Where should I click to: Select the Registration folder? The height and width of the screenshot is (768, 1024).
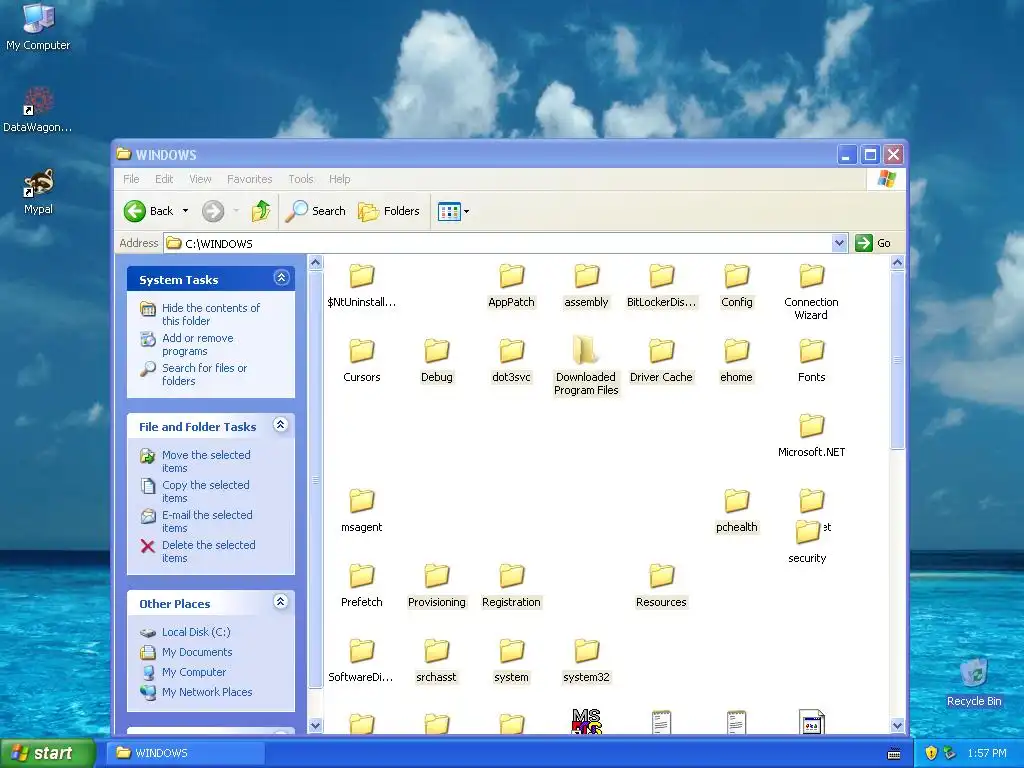click(x=511, y=586)
